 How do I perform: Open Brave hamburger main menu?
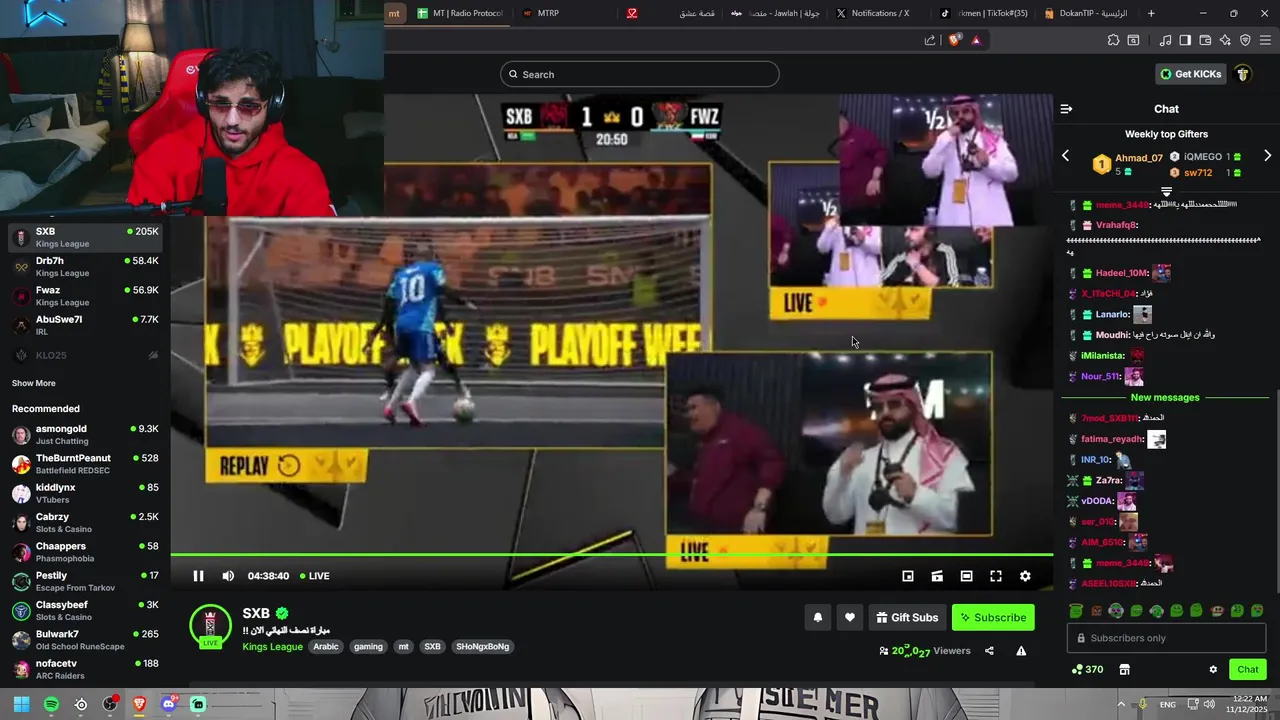click(1265, 40)
